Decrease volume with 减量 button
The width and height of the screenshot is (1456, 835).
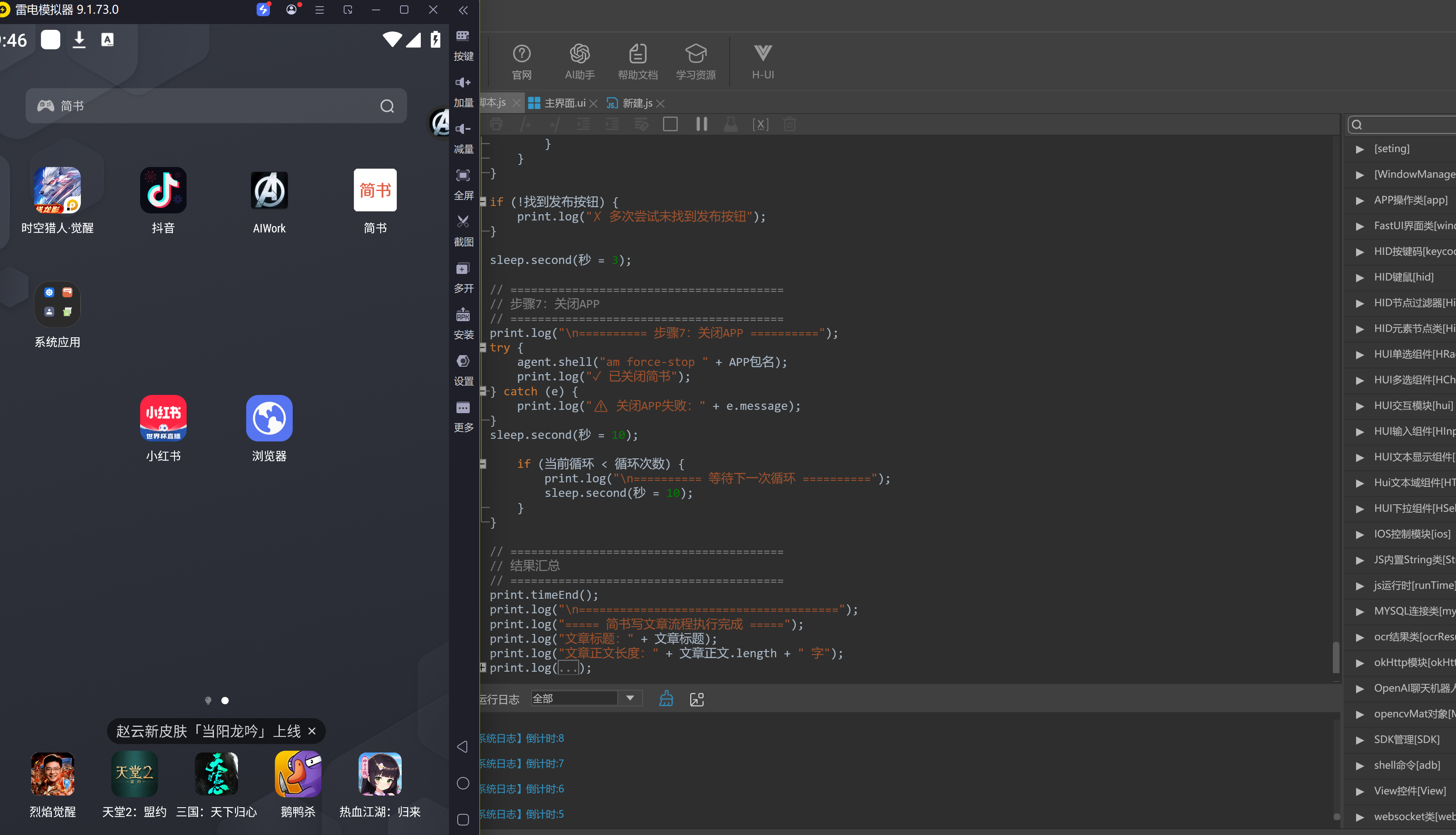tap(463, 138)
